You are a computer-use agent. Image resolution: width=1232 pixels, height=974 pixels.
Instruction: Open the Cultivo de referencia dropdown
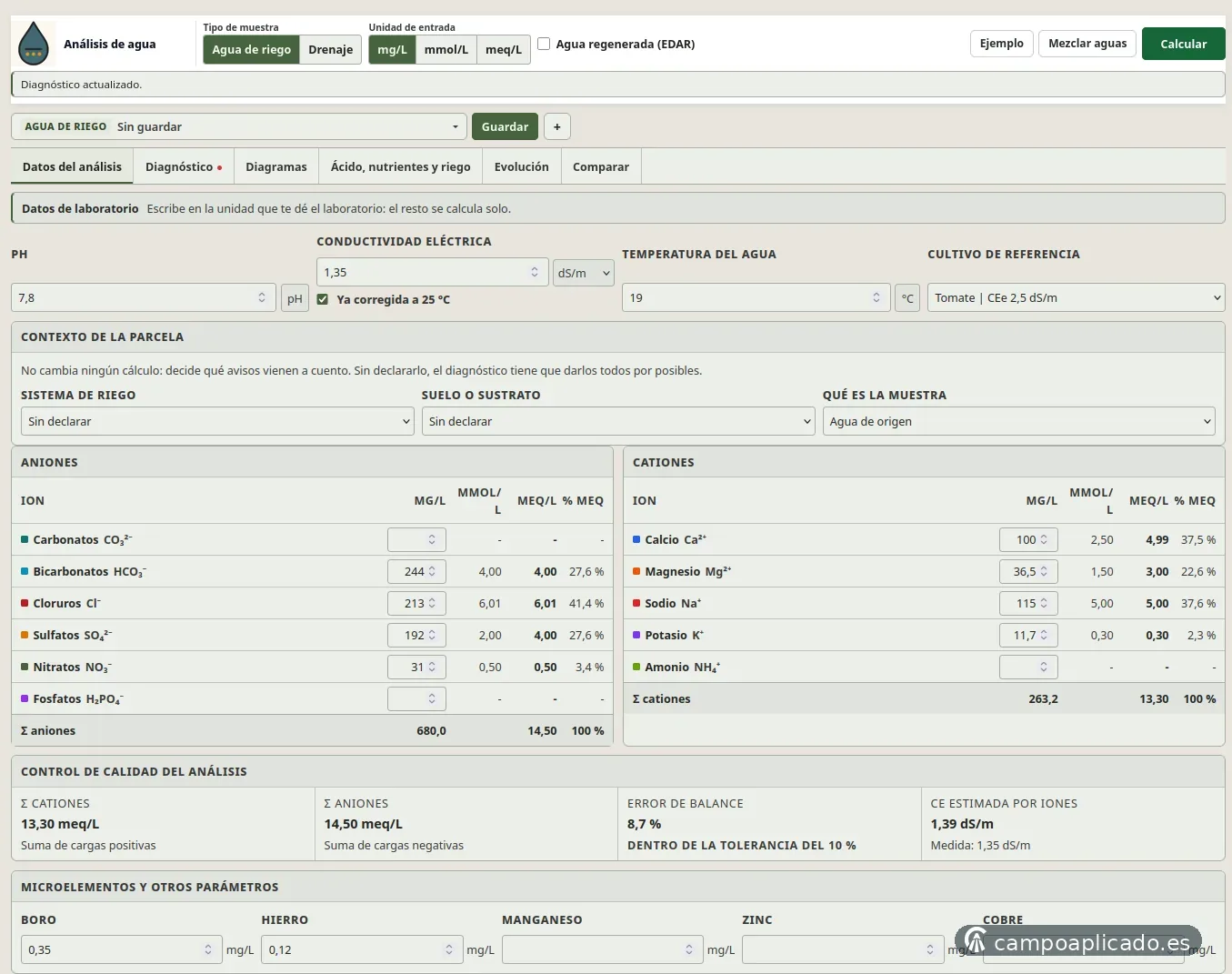tap(1076, 297)
